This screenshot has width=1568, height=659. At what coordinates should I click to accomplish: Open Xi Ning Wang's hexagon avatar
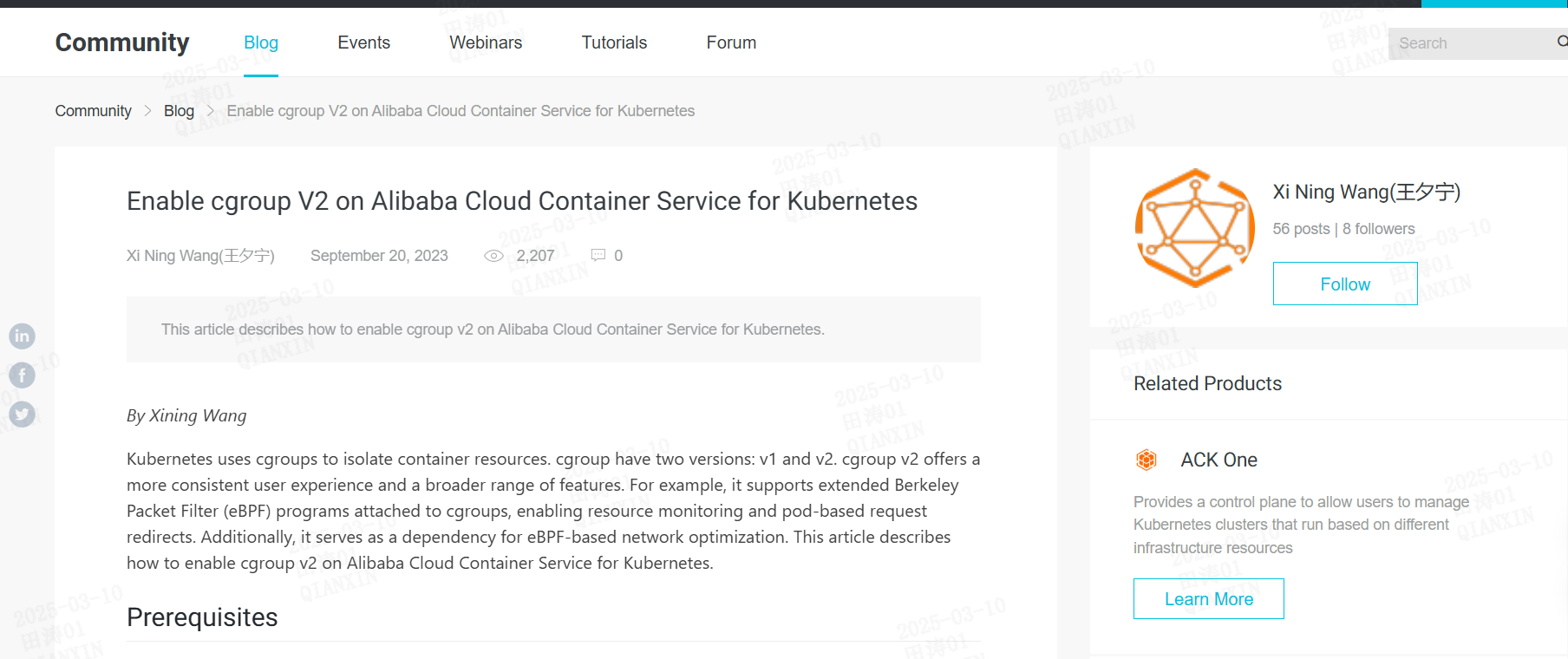(x=1195, y=228)
